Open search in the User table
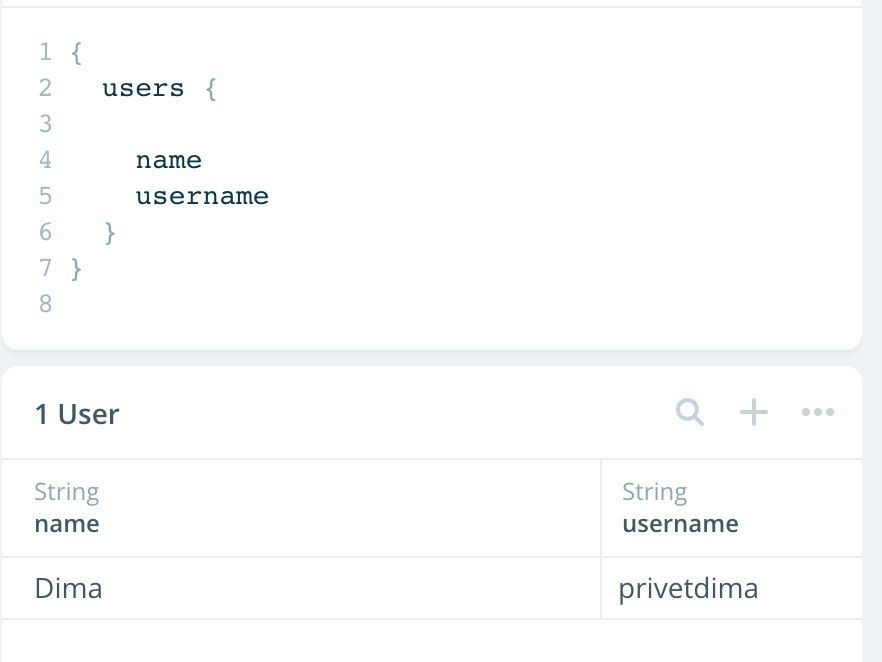Image resolution: width=882 pixels, height=662 pixels. pos(690,412)
